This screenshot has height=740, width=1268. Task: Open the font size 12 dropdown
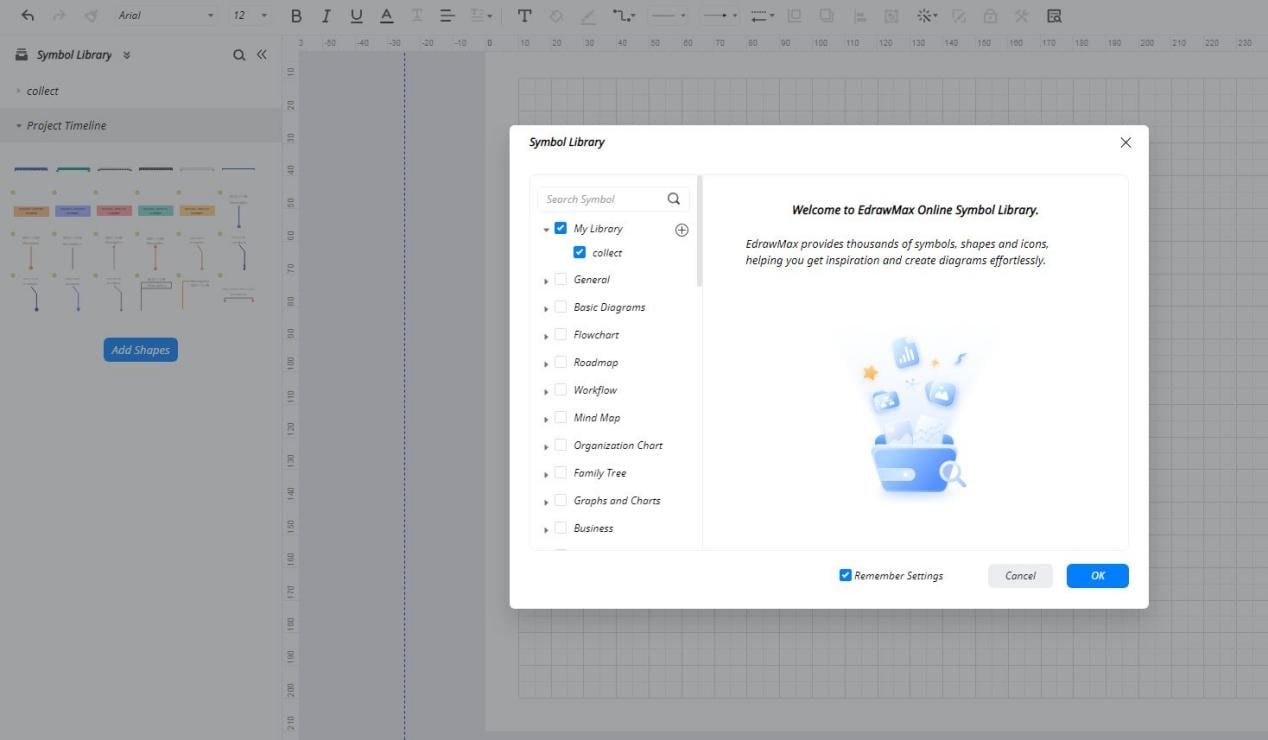[x=250, y=16]
